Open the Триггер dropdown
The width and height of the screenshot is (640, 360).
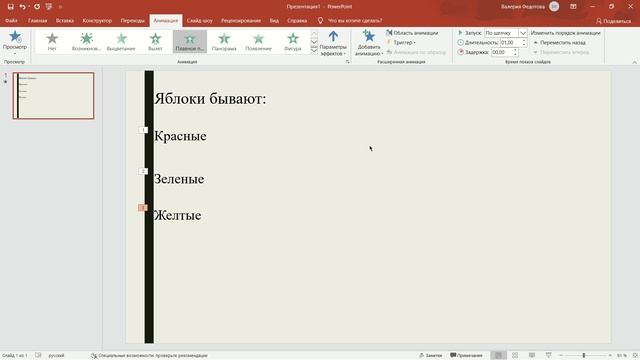click(401, 42)
